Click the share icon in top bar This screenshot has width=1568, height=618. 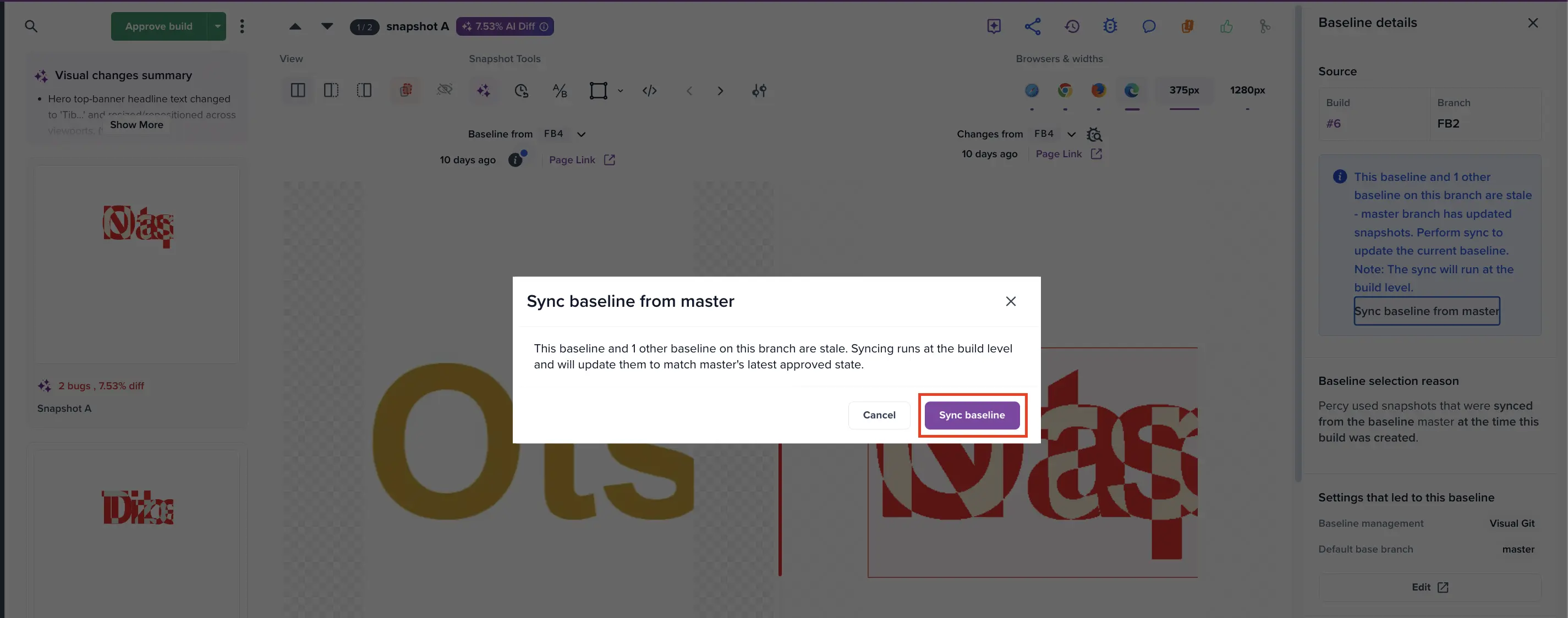[x=1032, y=26]
